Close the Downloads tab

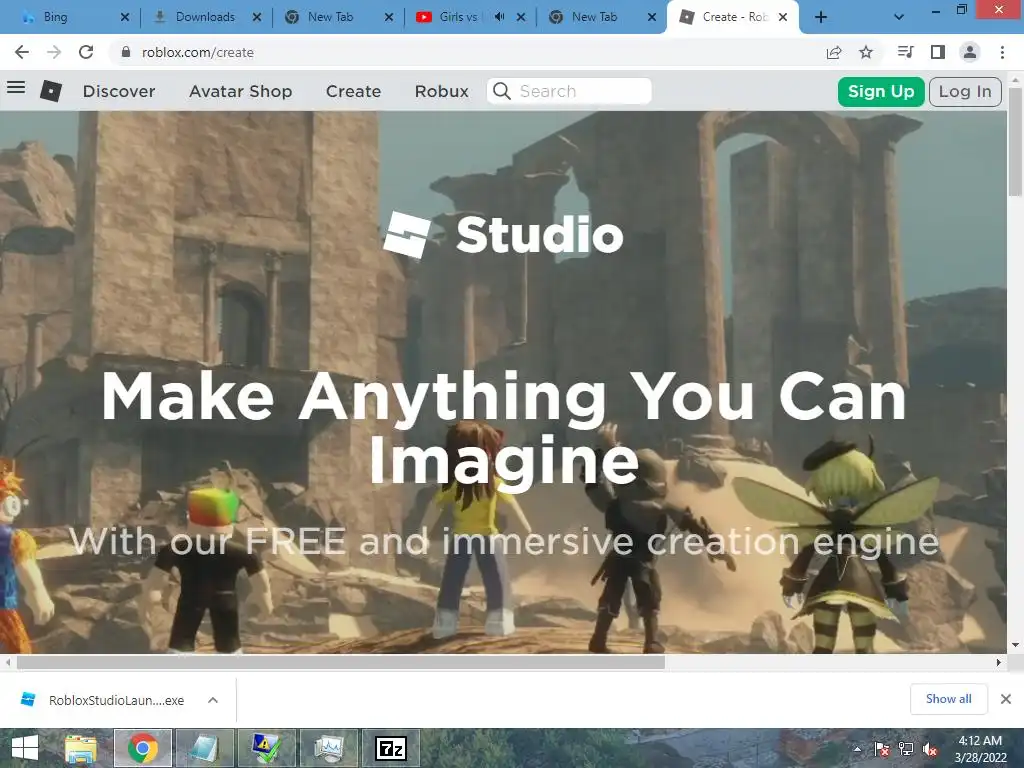[x=257, y=17]
